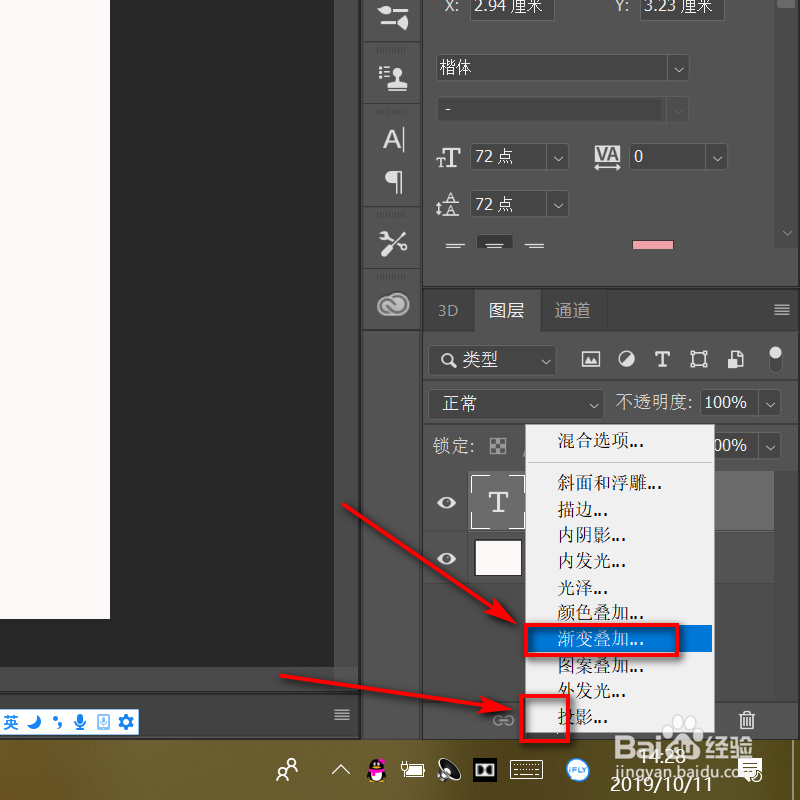Image resolution: width=800 pixels, height=800 pixels.
Task: Open the leading 72 点 dropdown
Action: click(x=558, y=204)
